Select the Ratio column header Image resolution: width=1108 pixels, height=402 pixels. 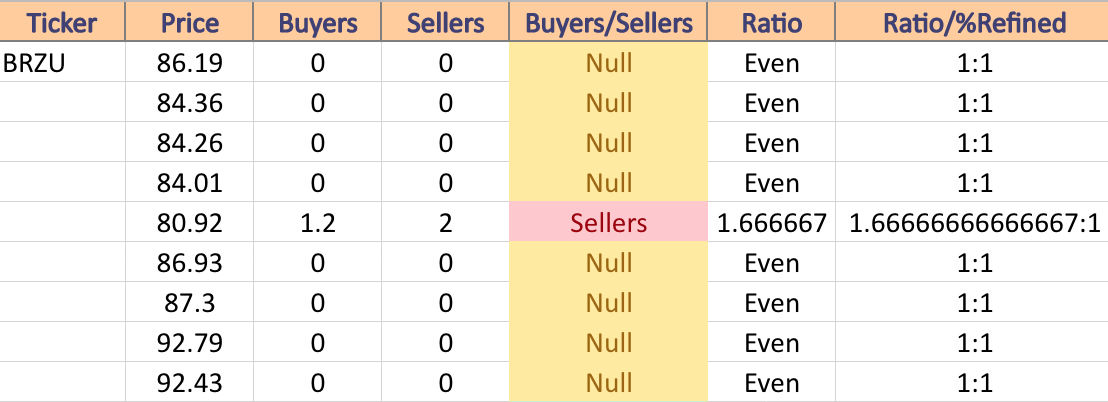pyautogui.click(x=772, y=23)
